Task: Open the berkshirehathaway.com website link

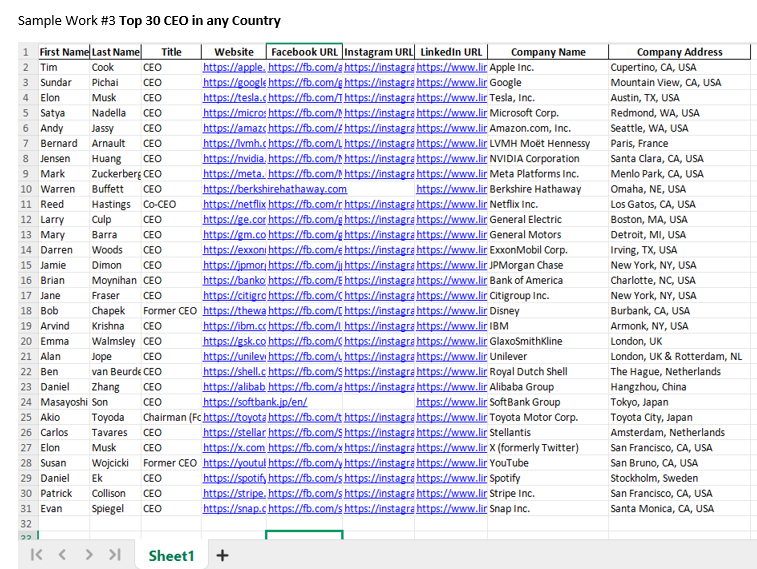Action: (x=275, y=189)
